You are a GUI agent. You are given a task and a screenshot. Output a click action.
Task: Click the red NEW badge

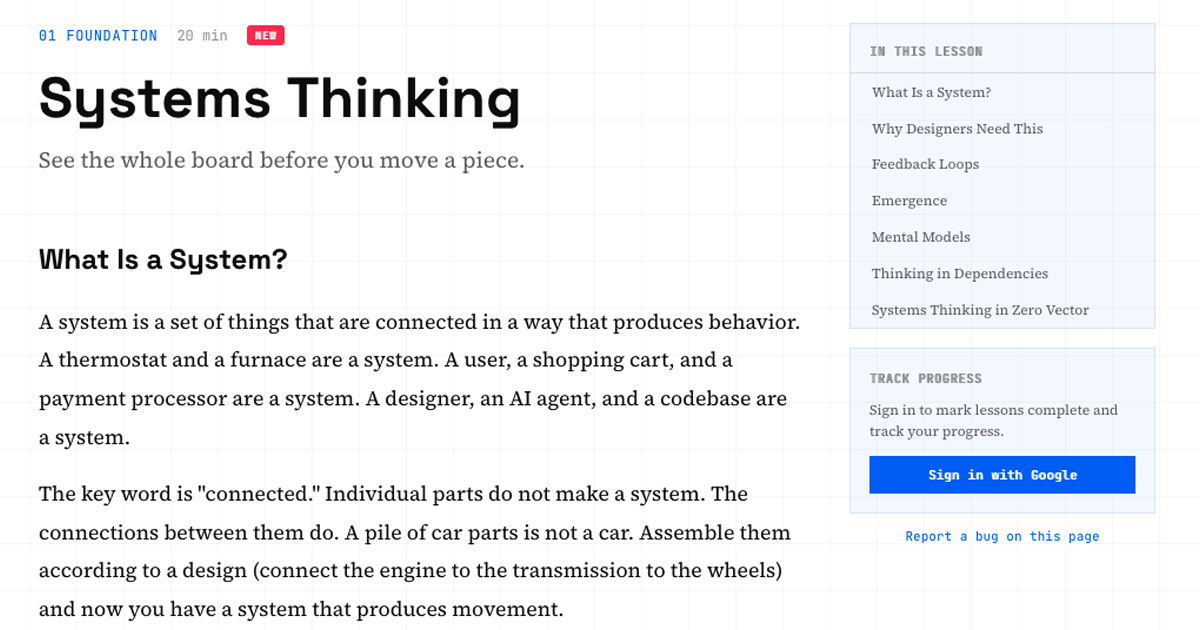265,36
